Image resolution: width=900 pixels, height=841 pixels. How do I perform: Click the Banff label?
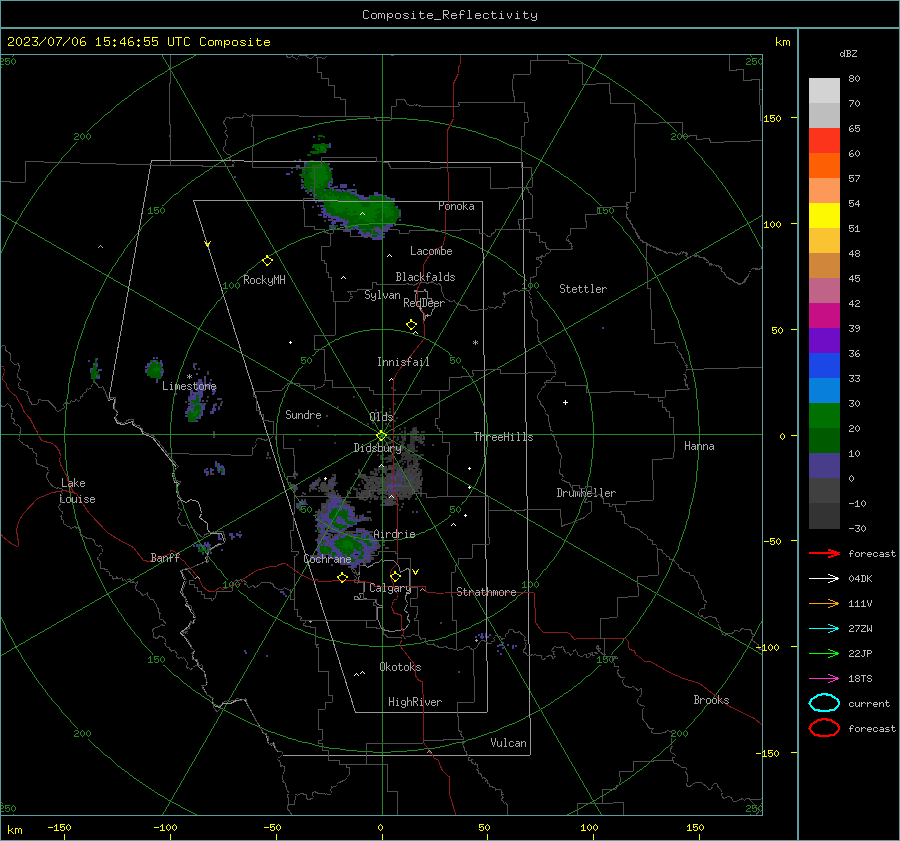[165, 557]
